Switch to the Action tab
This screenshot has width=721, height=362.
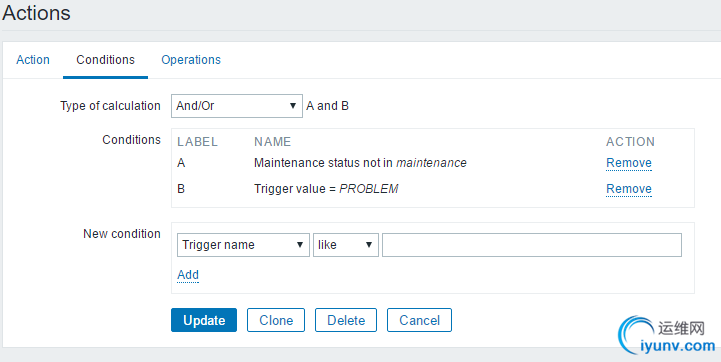point(33,60)
